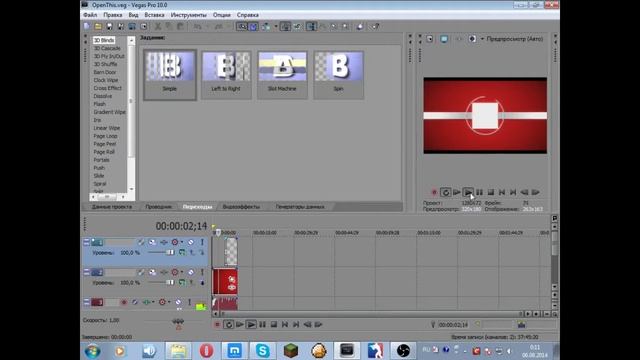
Task: Stop playback in the preview window
Action: pos(491,192)
